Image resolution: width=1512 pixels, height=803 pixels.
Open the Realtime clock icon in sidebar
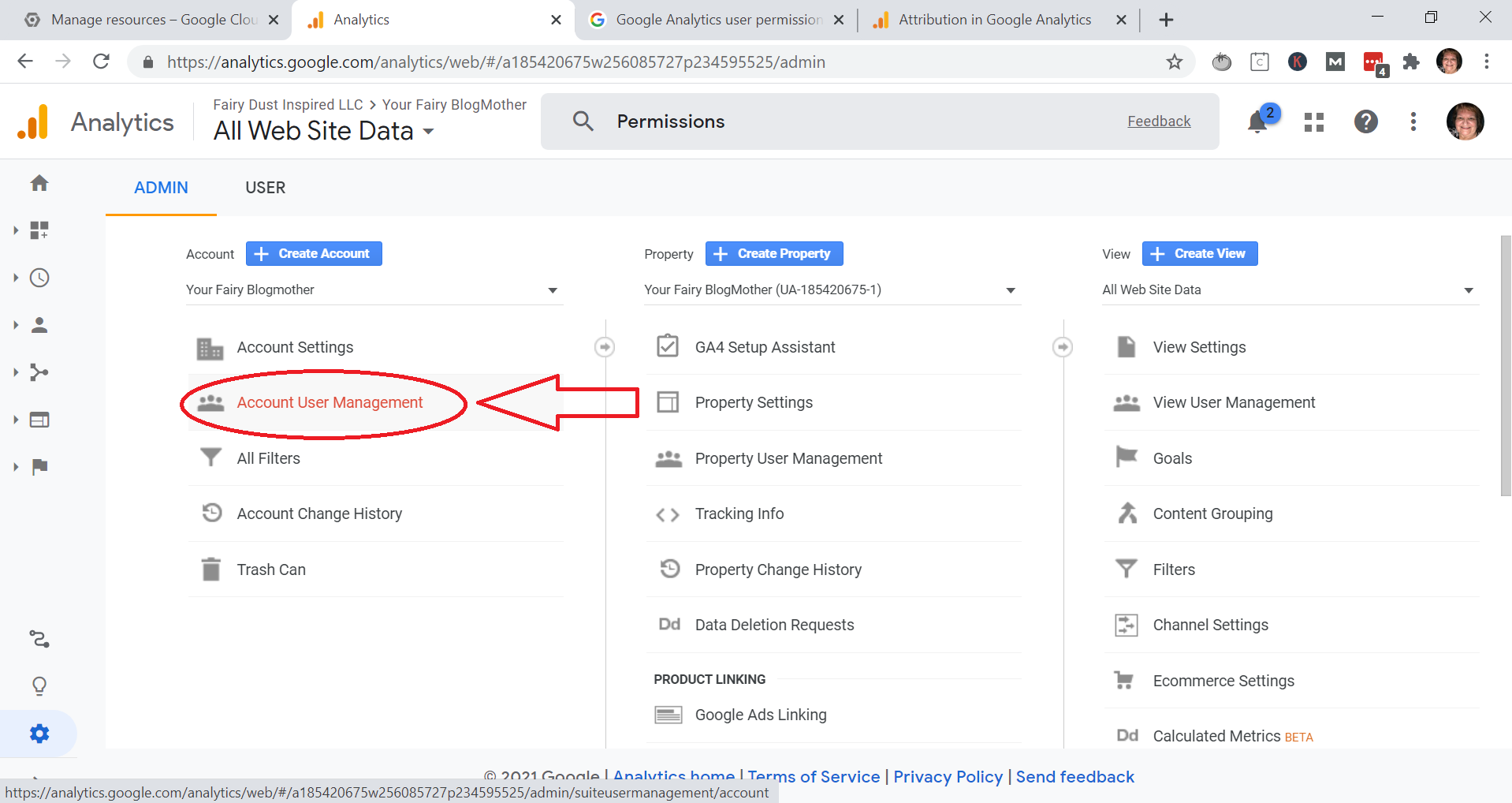pyautogui.click(x=39, y=278)
